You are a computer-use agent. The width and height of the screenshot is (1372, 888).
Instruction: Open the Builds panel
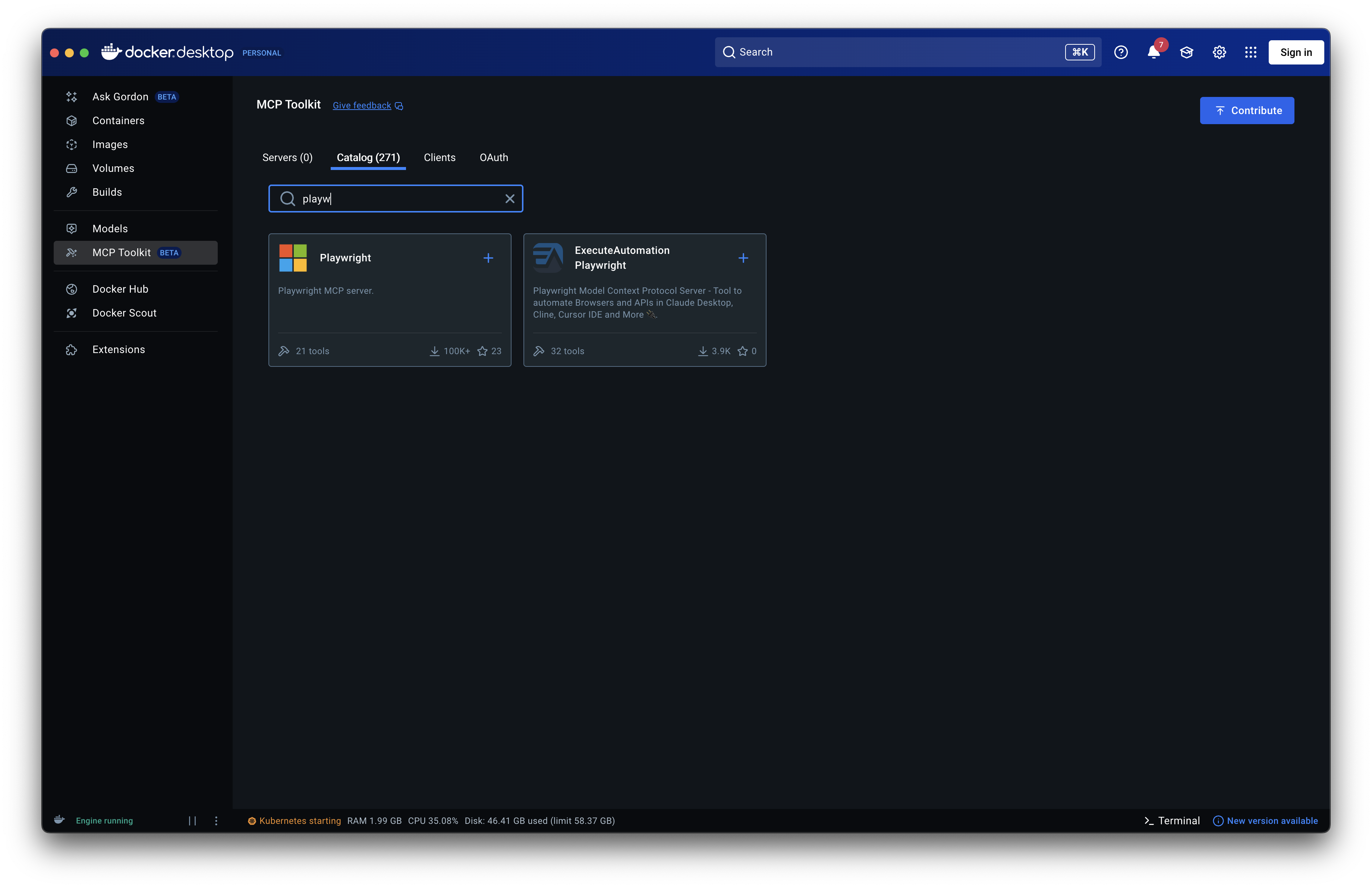click(x=107, y=192)
